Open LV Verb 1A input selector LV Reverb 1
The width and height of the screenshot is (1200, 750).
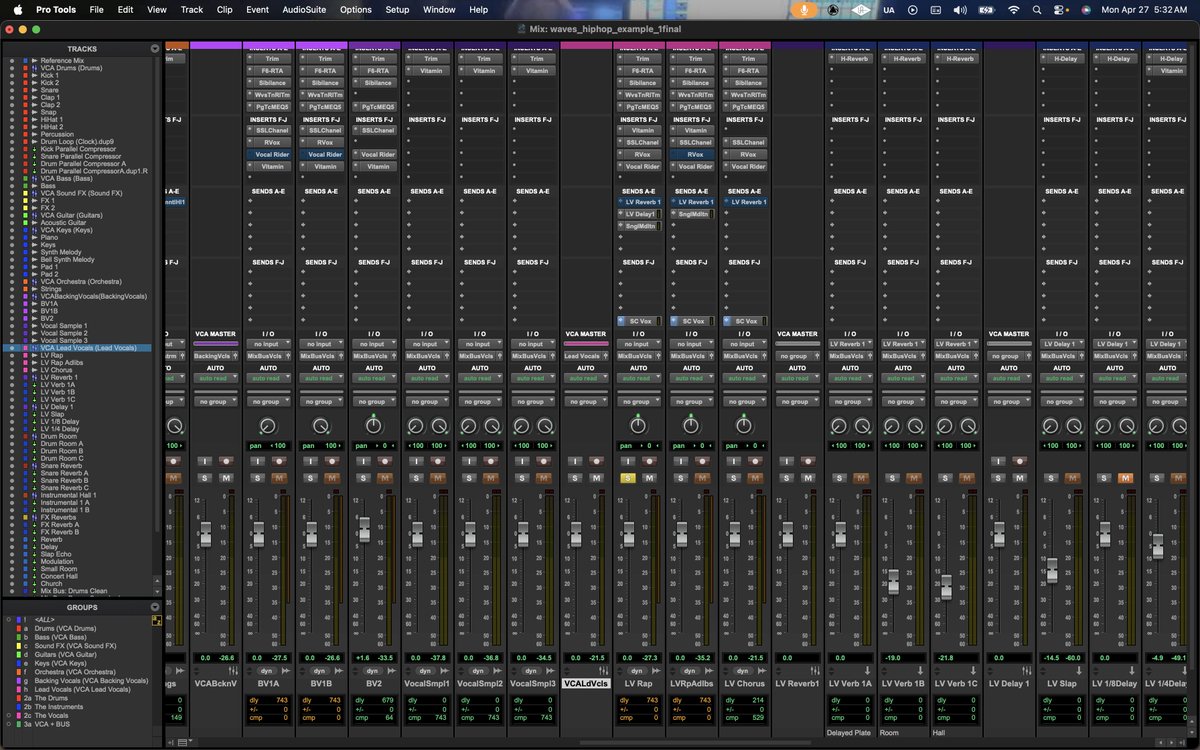[x=850, y=344]
